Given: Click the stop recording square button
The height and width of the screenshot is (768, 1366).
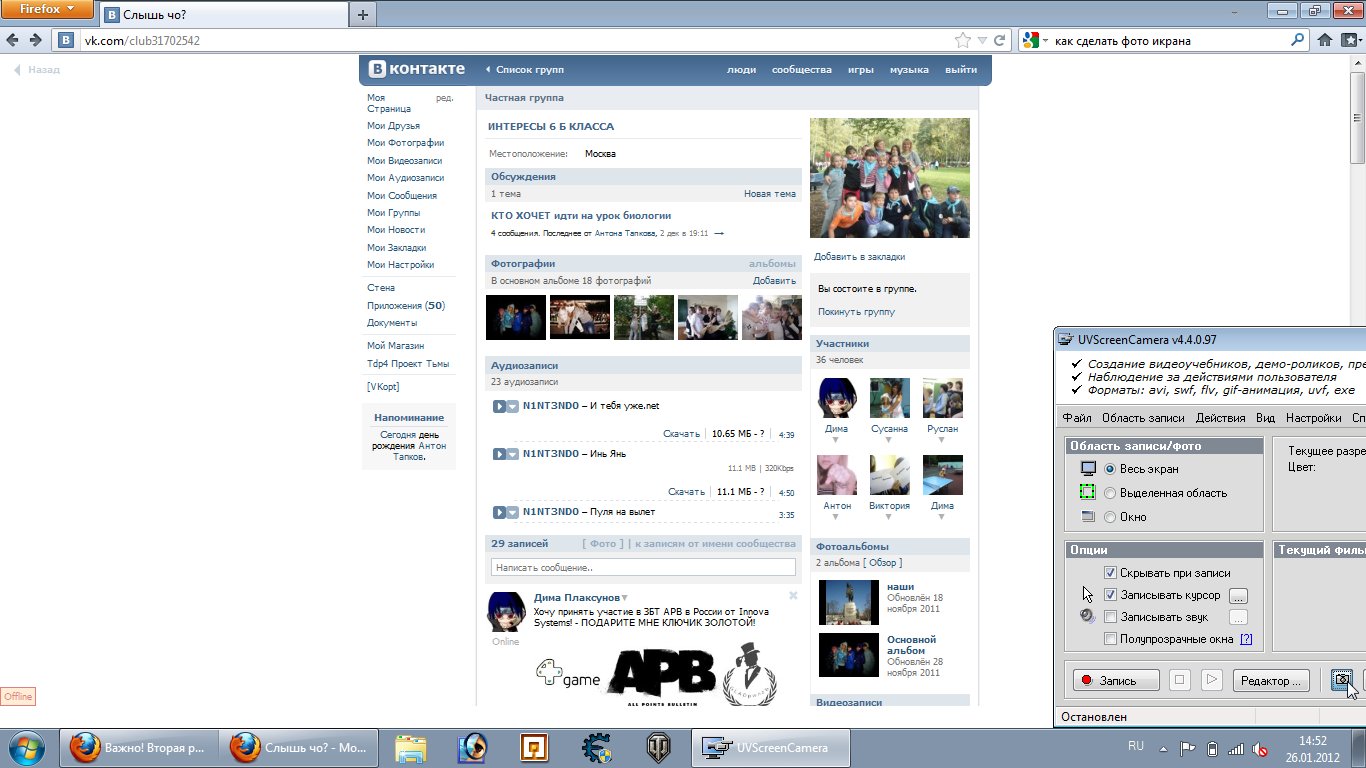Looking at the screenshot, I should tap(1180, 680).
